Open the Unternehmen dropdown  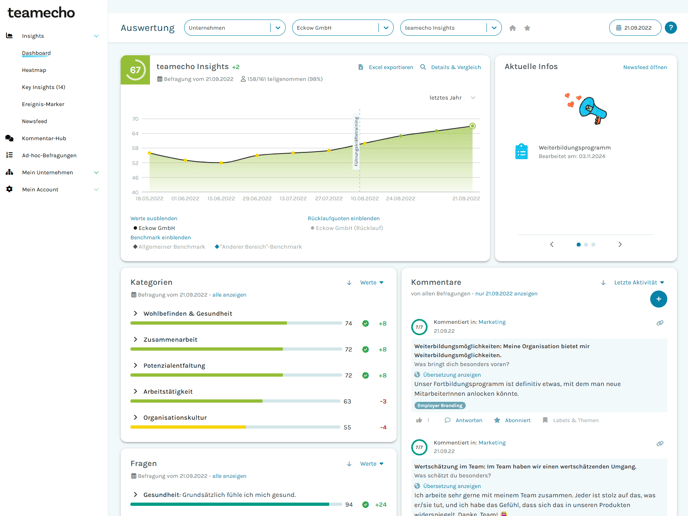click(235, 28)
